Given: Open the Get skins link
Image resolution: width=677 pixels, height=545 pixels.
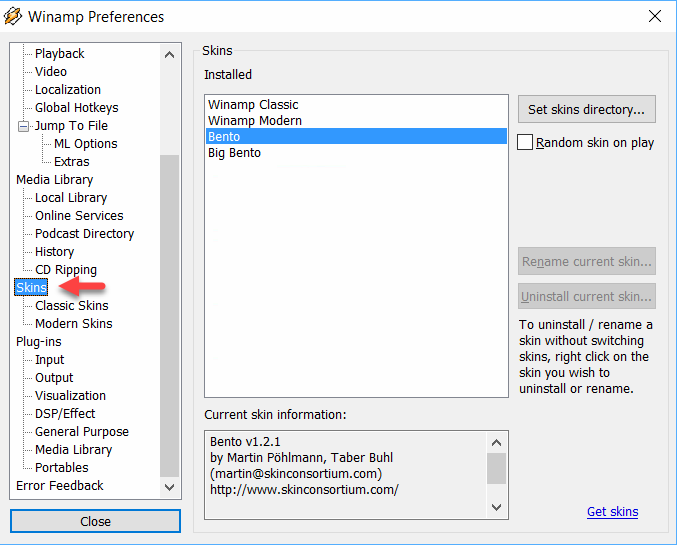Looking at the screenshot, I should click(x=612, y=512).
